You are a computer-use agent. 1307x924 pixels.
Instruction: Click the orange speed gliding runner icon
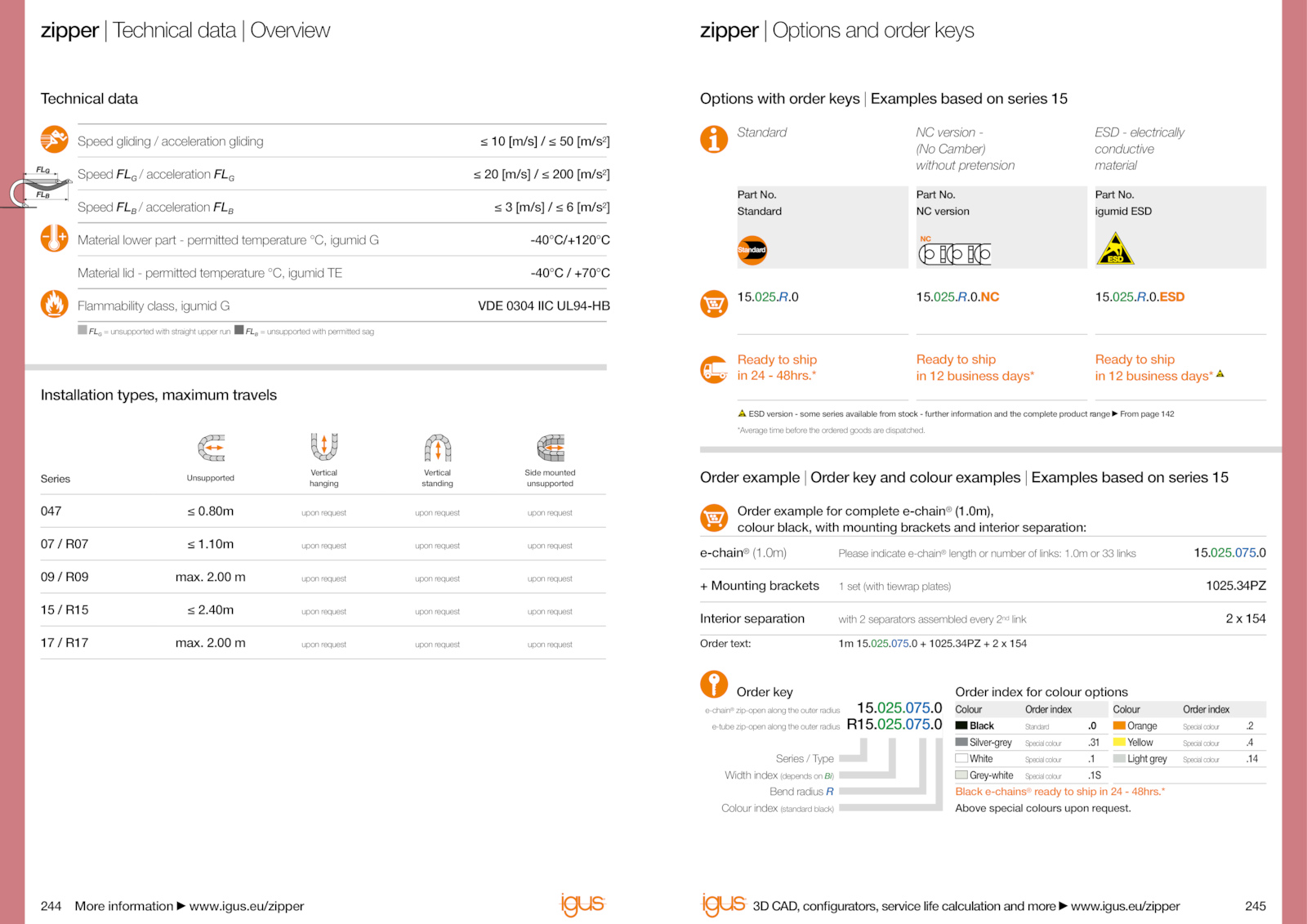coord(54,140)
